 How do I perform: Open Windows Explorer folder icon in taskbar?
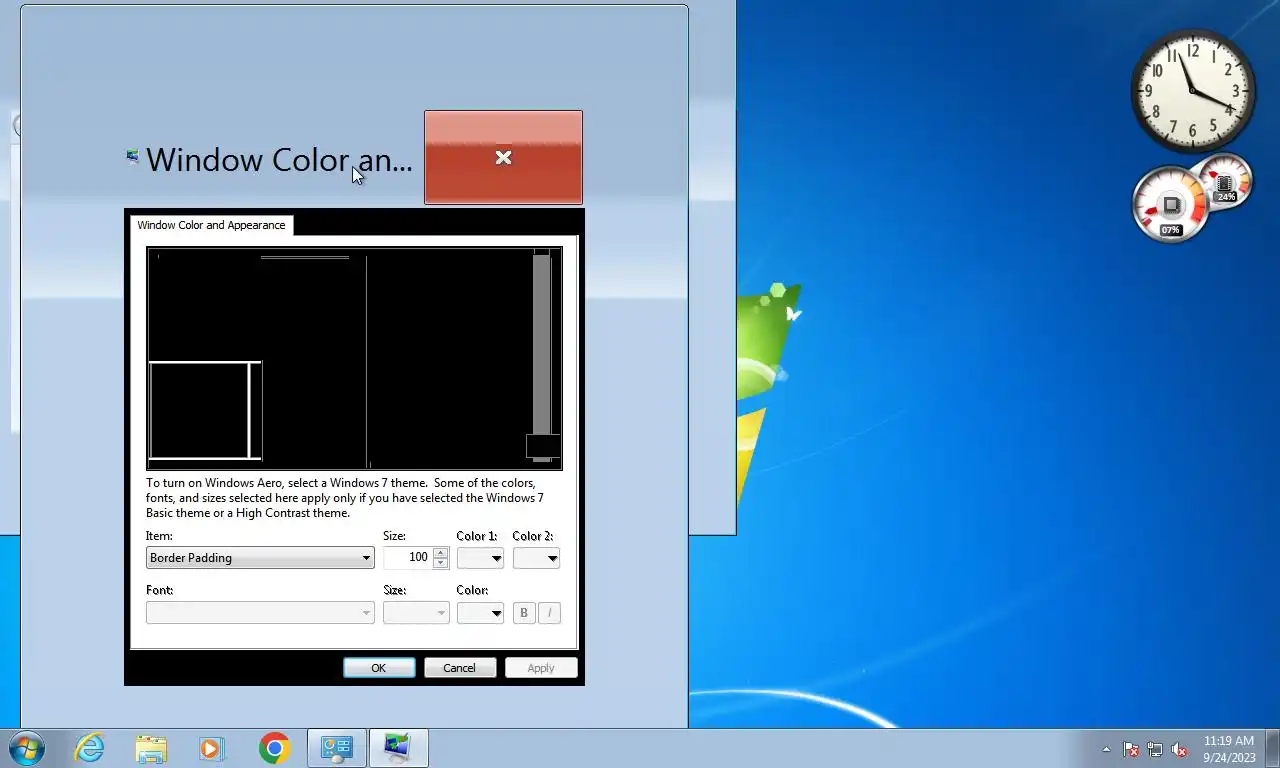(x=151, y=748)
